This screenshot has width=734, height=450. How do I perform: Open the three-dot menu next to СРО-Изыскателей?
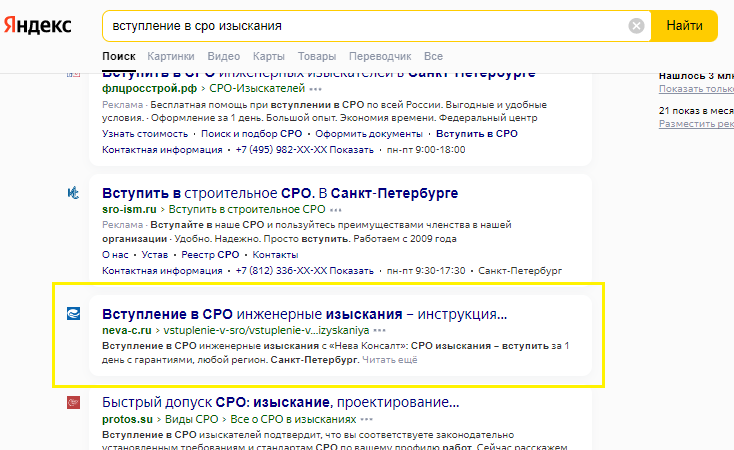316,89
